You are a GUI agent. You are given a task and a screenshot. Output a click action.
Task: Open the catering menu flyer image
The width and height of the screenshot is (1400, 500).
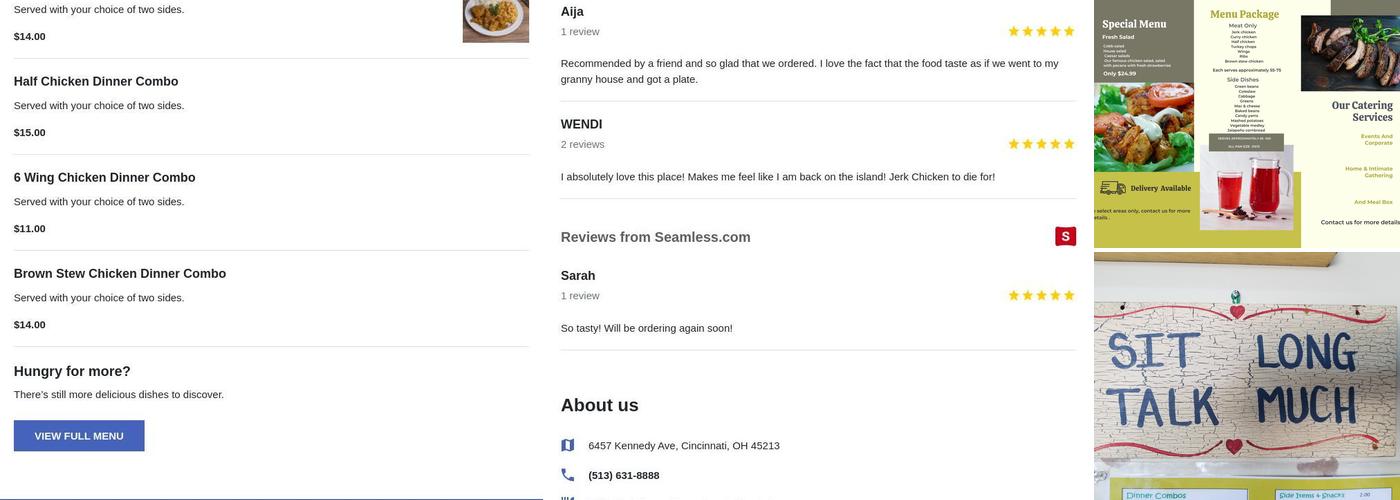pos(1246,124)
